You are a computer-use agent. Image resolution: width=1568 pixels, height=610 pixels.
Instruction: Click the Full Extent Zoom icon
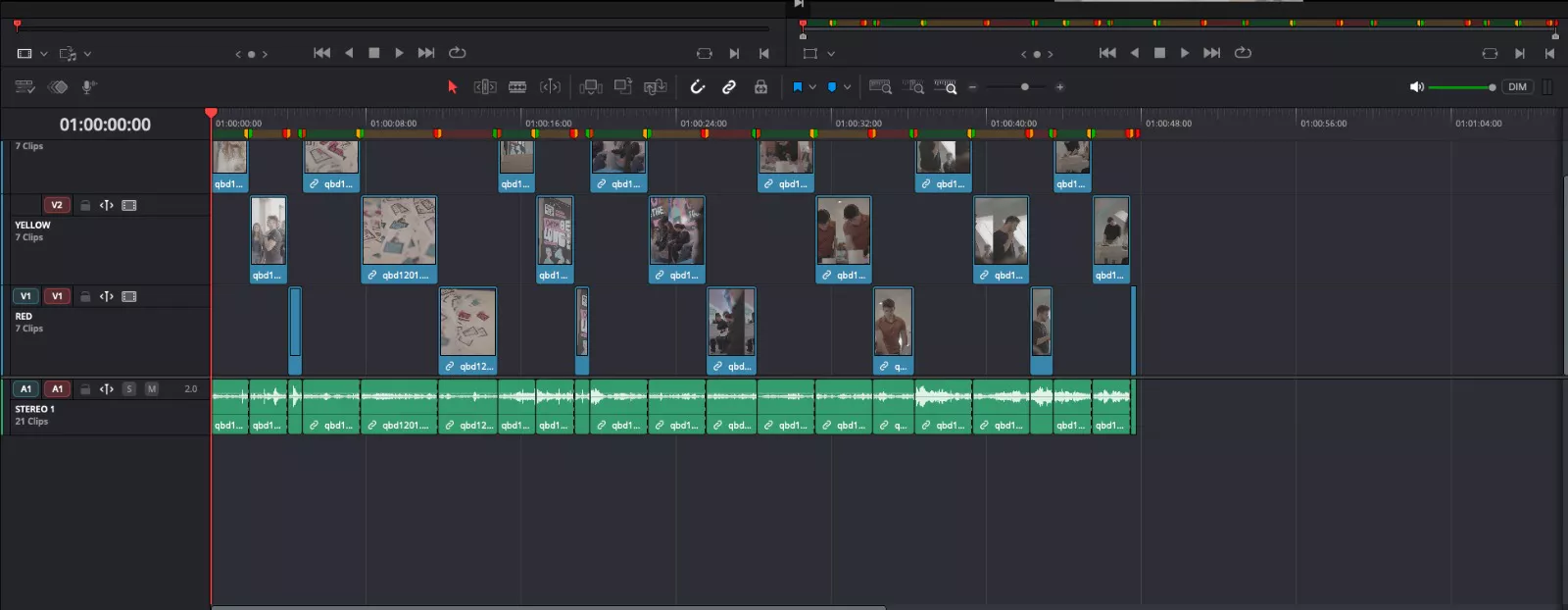click(880, 87)
